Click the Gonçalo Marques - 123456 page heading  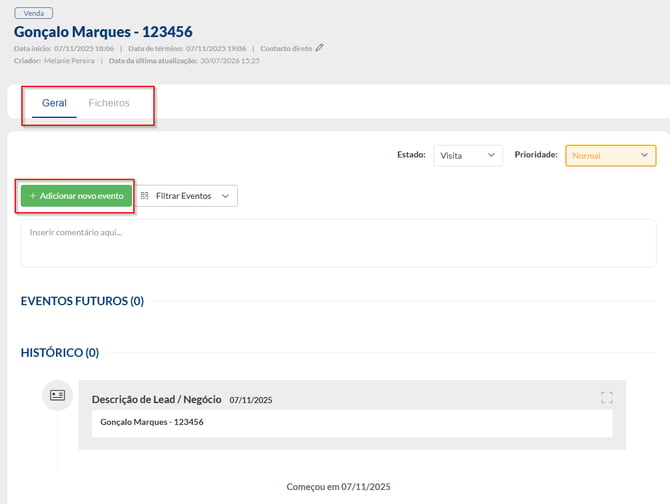(103, 32)
